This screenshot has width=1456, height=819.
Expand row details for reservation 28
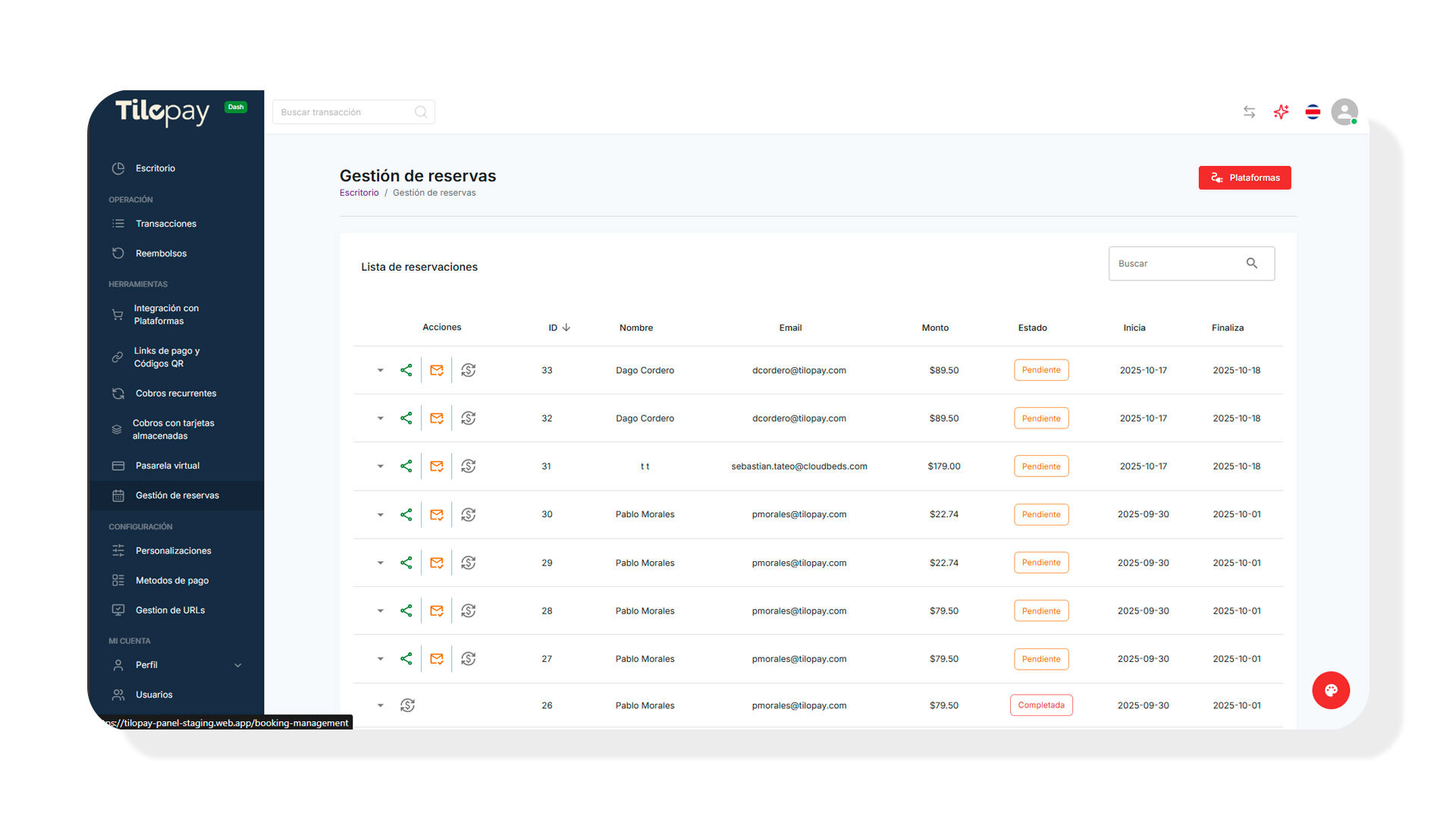[x=381, y=611]
